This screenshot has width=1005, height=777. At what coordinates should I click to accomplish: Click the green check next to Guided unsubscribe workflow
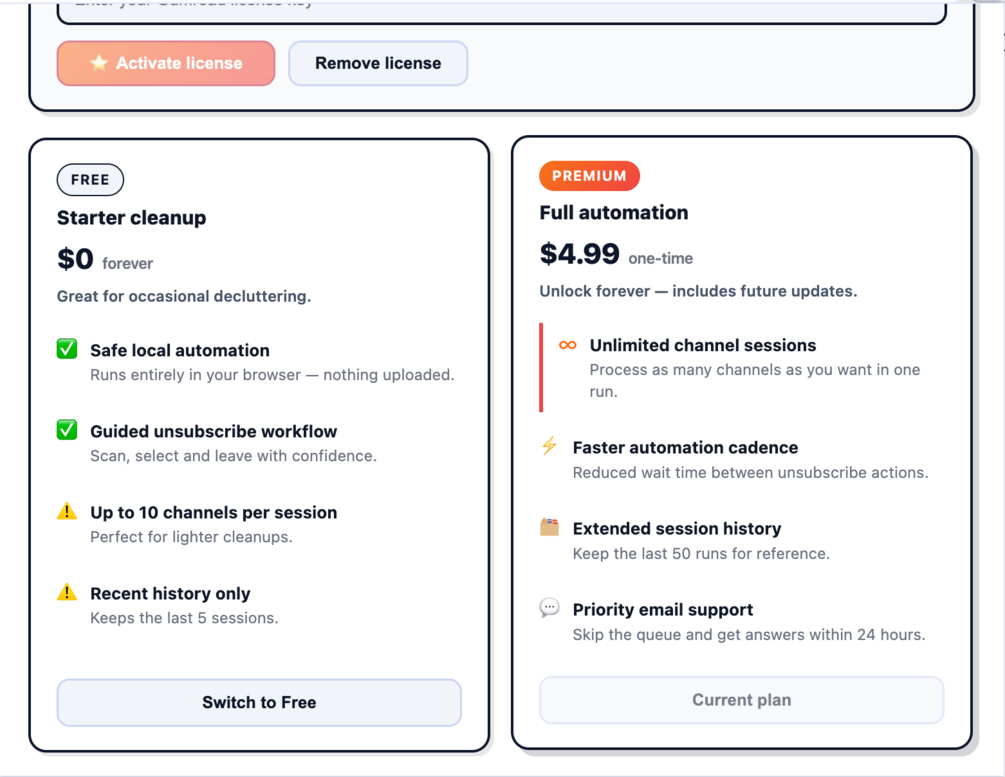point(67,430)
